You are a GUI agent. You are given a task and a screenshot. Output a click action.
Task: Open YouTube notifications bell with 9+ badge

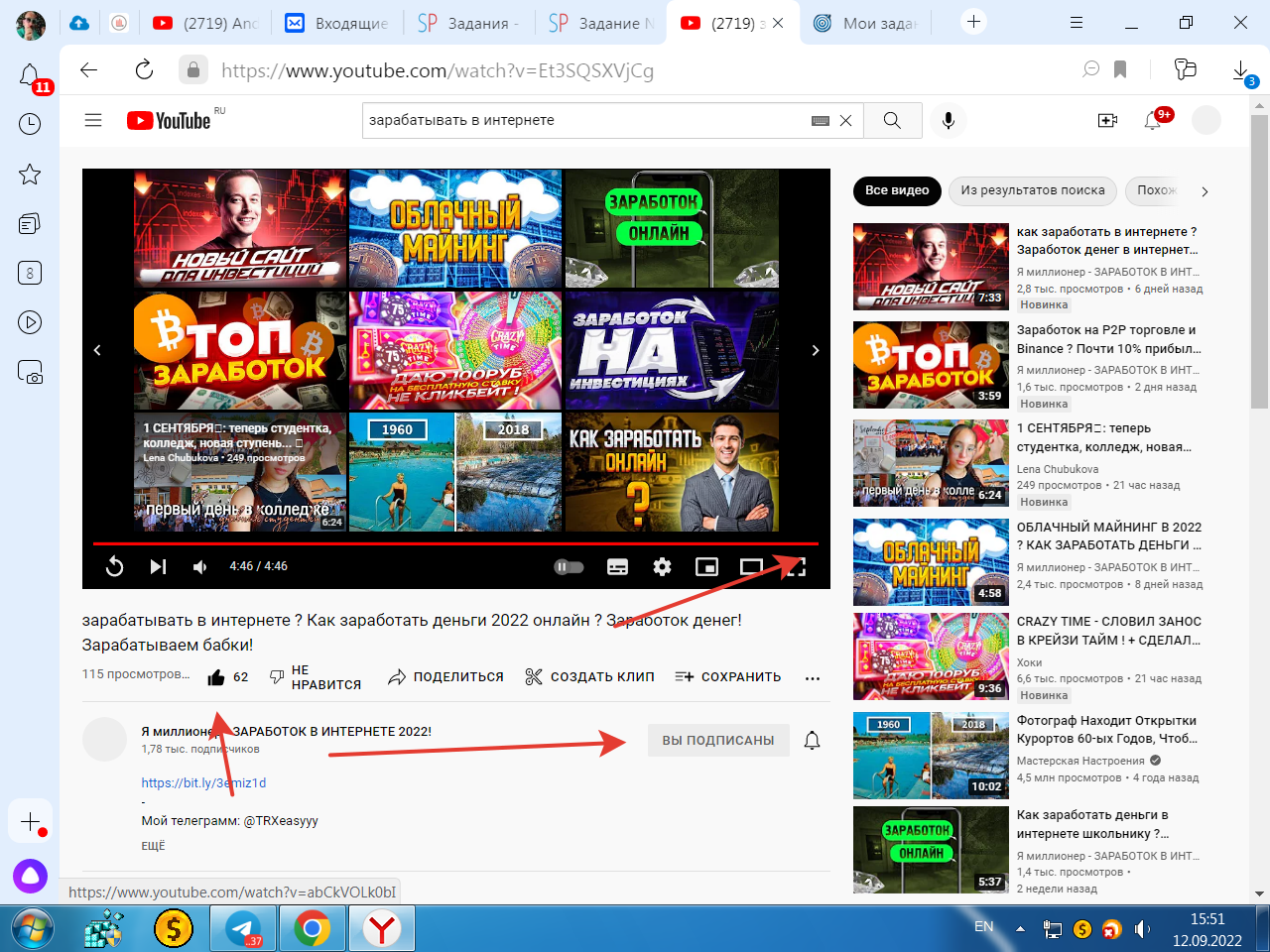1154,120
